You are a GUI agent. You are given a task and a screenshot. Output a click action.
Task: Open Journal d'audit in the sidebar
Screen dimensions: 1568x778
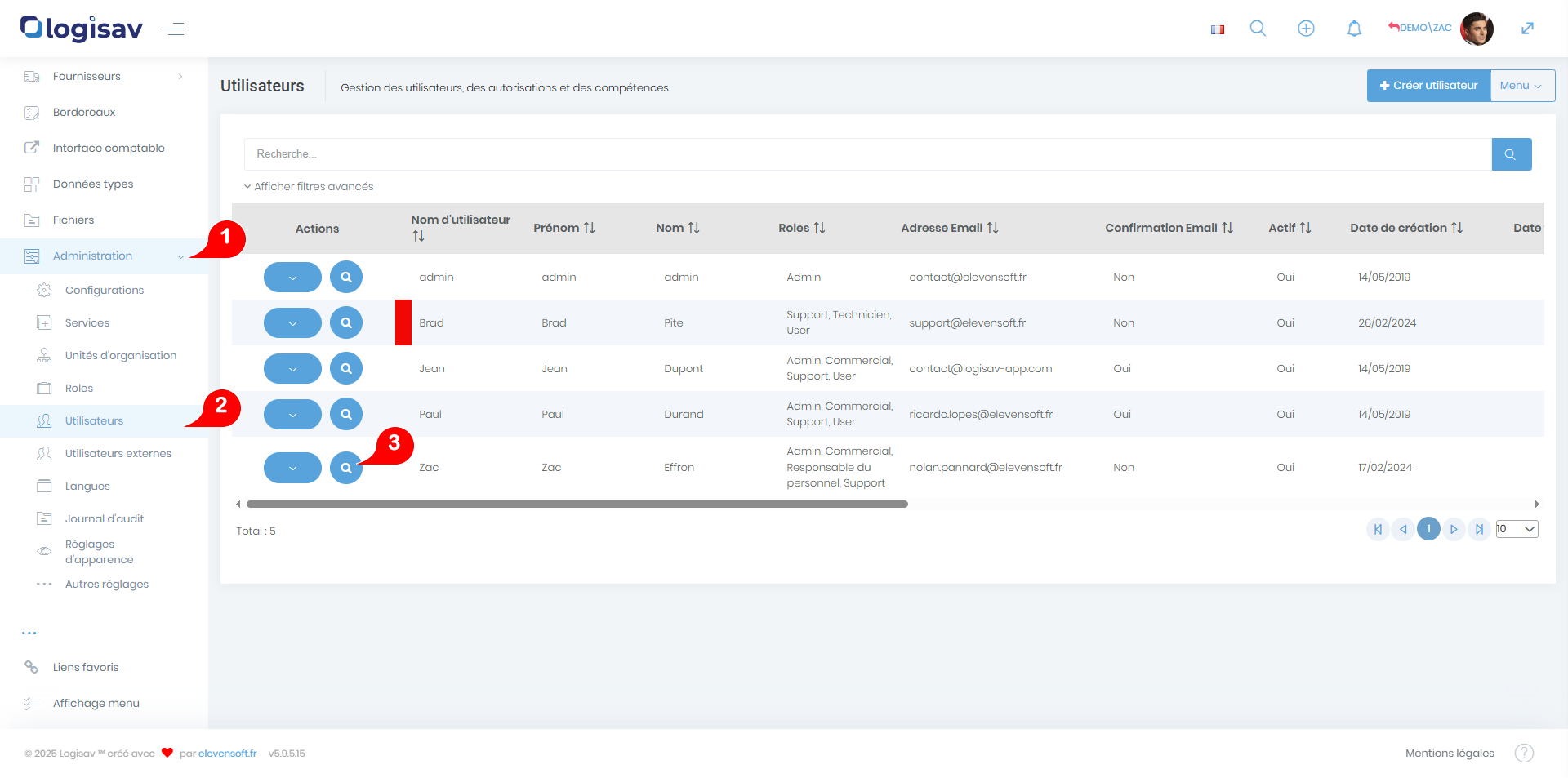pos(104,519)
